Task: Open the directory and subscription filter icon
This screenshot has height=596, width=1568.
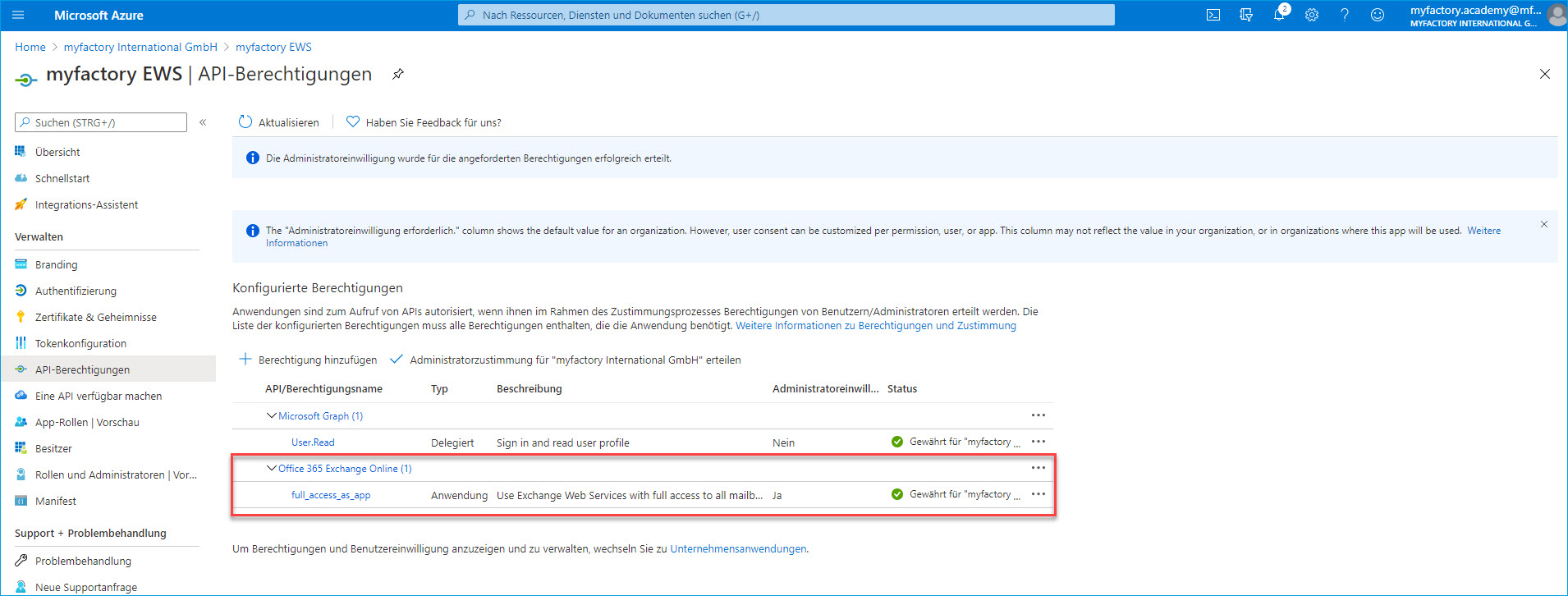Action: tap(1246, 15)
